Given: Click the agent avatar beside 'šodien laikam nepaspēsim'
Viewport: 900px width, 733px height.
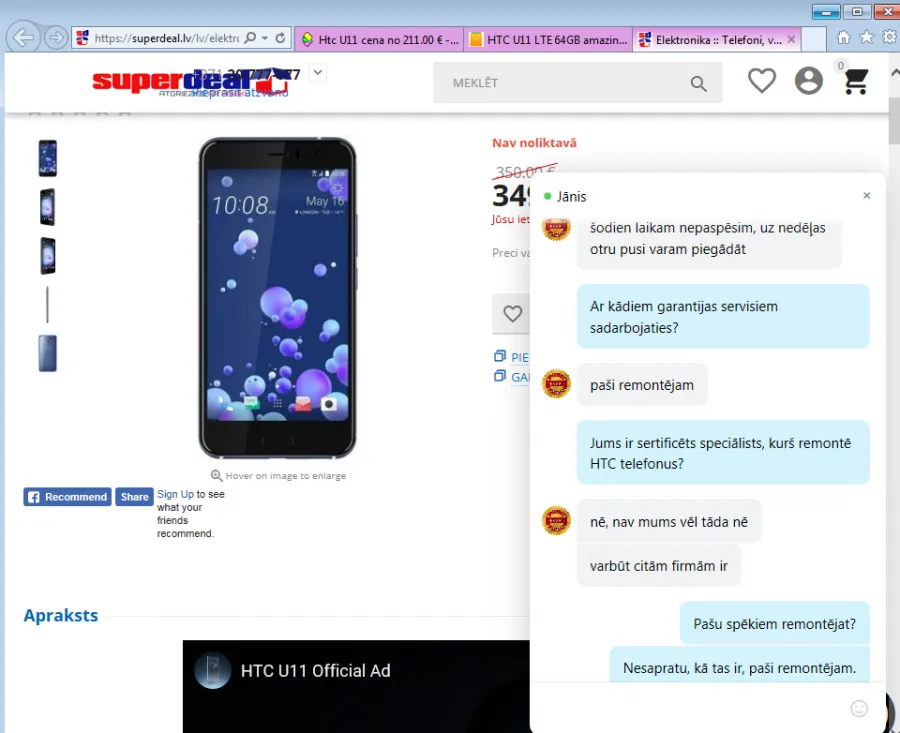Looking at the screenshot, I should pos(556,230).
